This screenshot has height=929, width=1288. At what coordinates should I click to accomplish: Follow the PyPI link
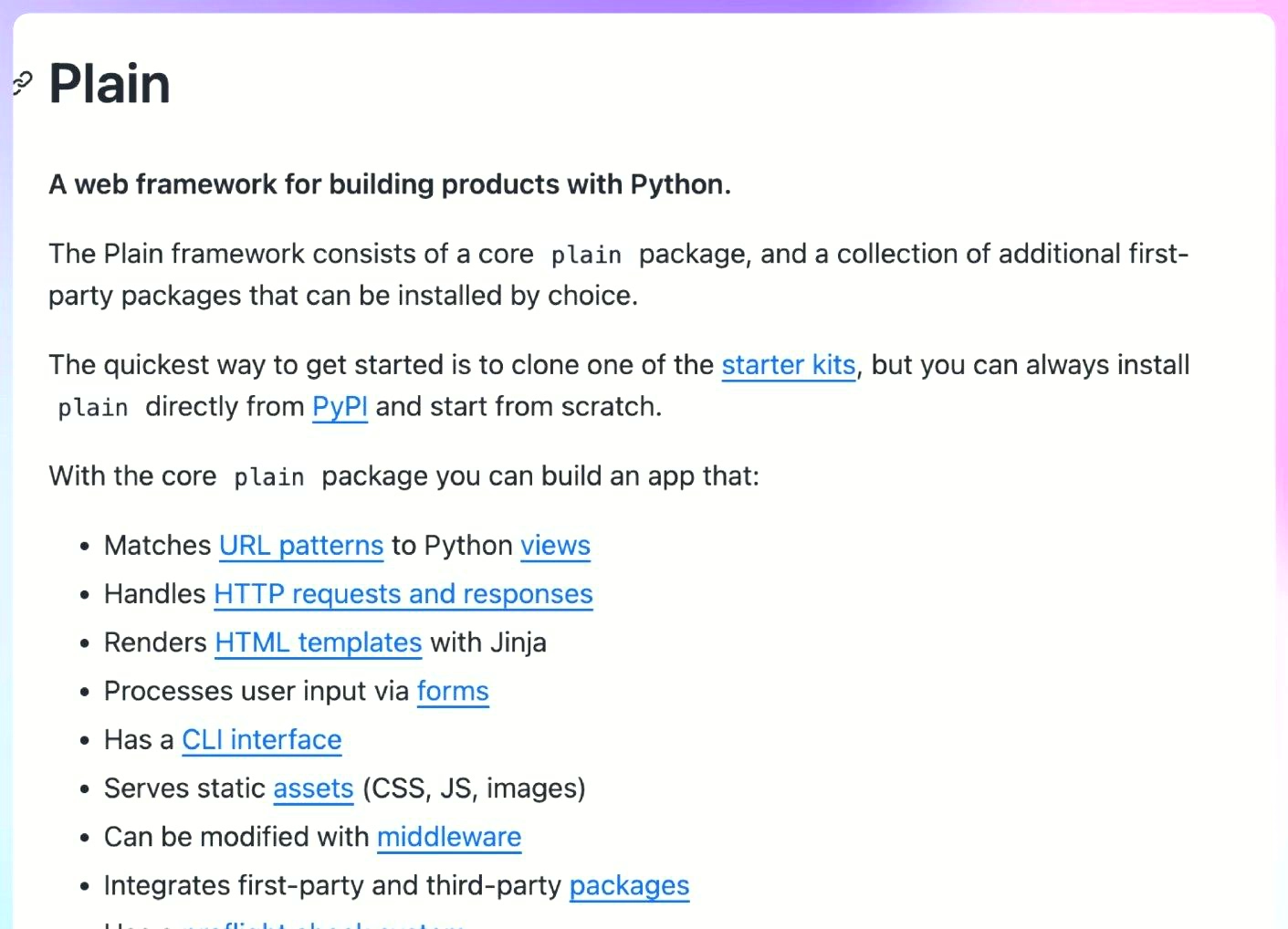pyautogui.click(x=340, y=407)
